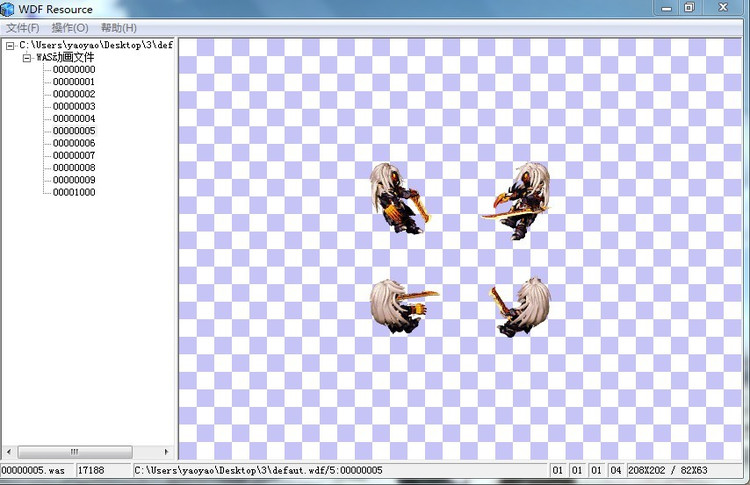This screenshot has width=750, height=485.
Task: Click the bottom-left character sprite frame
Action: [402, 305]
